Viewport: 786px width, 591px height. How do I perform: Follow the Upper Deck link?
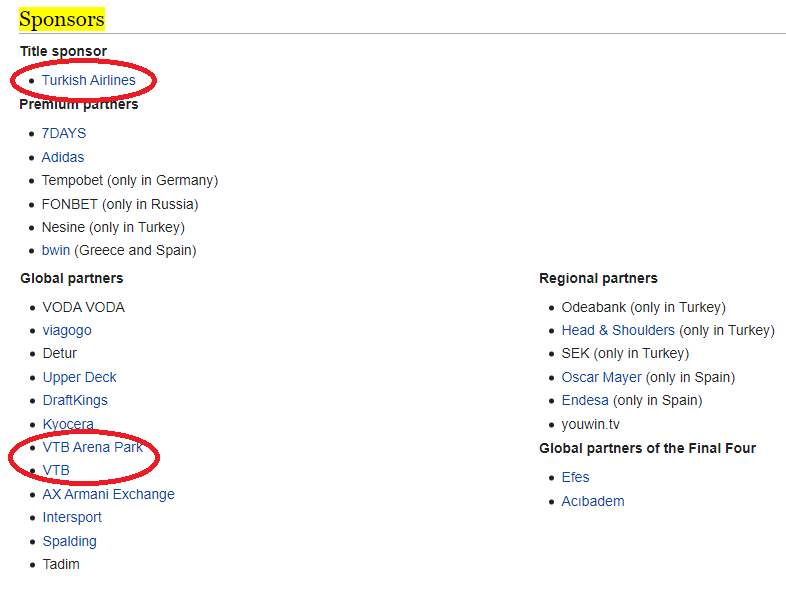click(x=79, y=377)
